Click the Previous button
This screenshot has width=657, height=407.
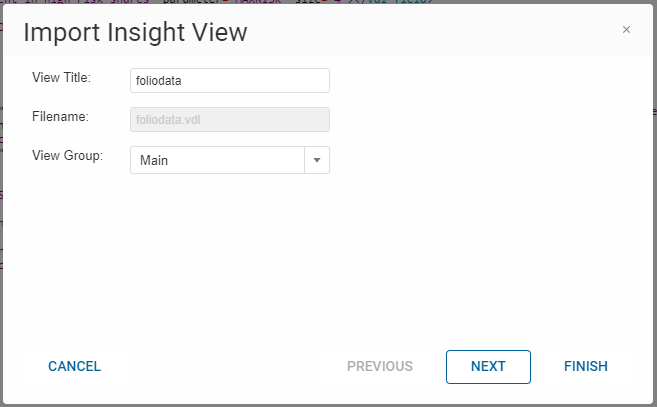(380, 366)
